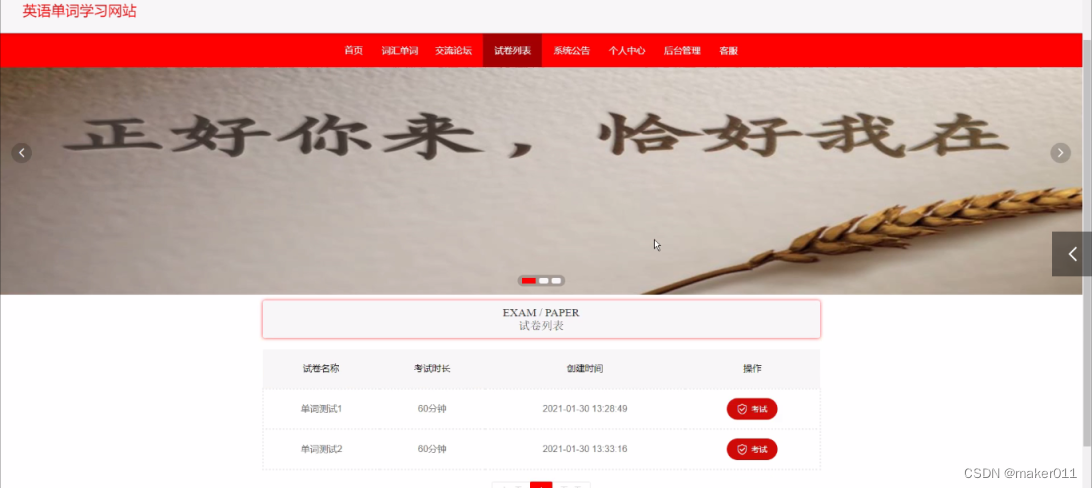Click the 60分钟 duration for 单词测试2

[432, 449]
